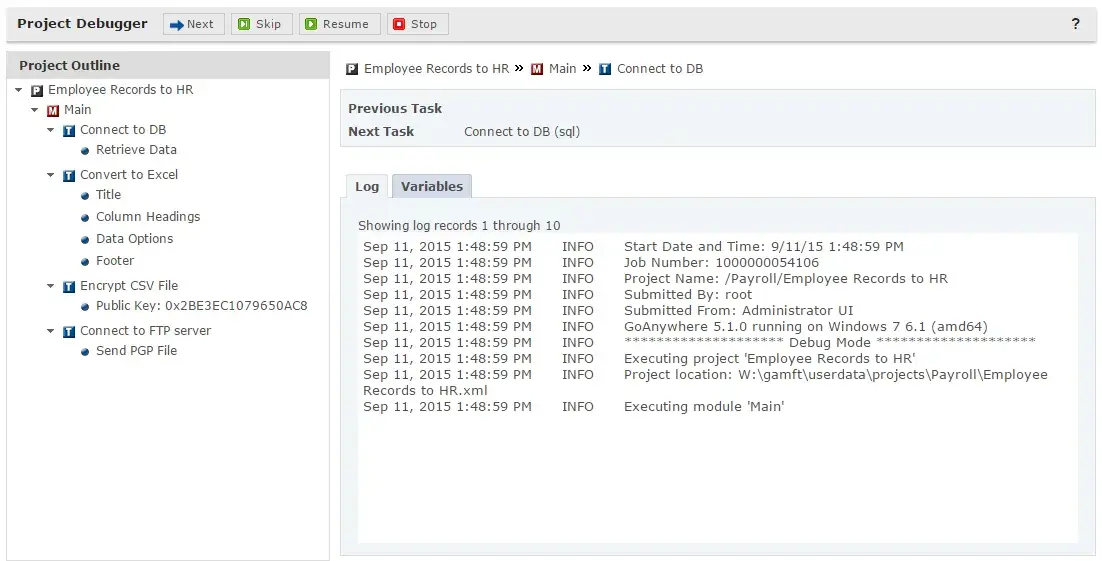The width and height of the screenshot is (1102, 561).
Task: Click the Connect to FTP server task icon
Action: coord(69,331)
